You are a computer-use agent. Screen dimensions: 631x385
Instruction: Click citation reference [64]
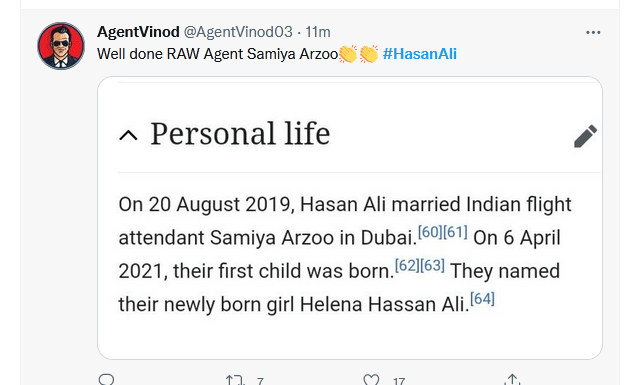(x=482, y=299)
